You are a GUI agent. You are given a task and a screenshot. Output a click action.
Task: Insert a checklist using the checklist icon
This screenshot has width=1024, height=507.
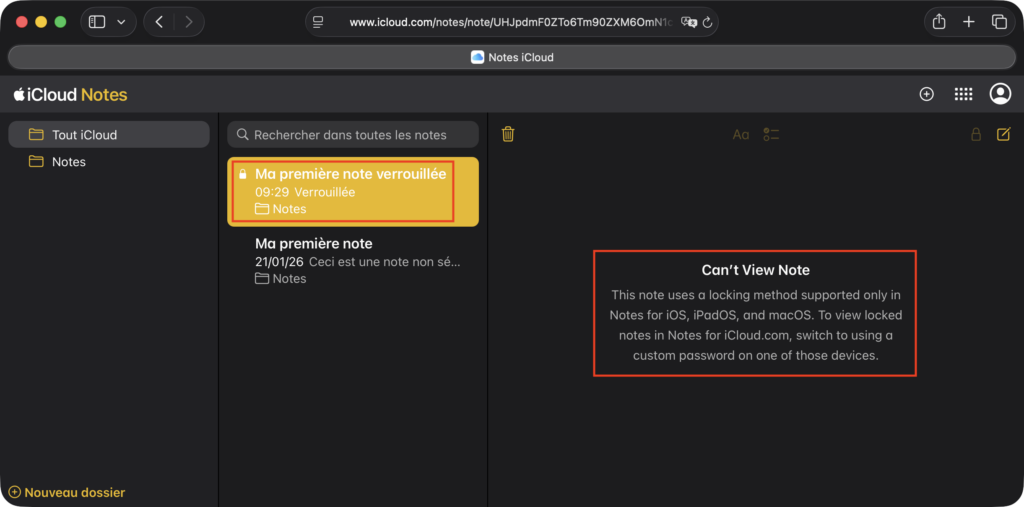771,134
